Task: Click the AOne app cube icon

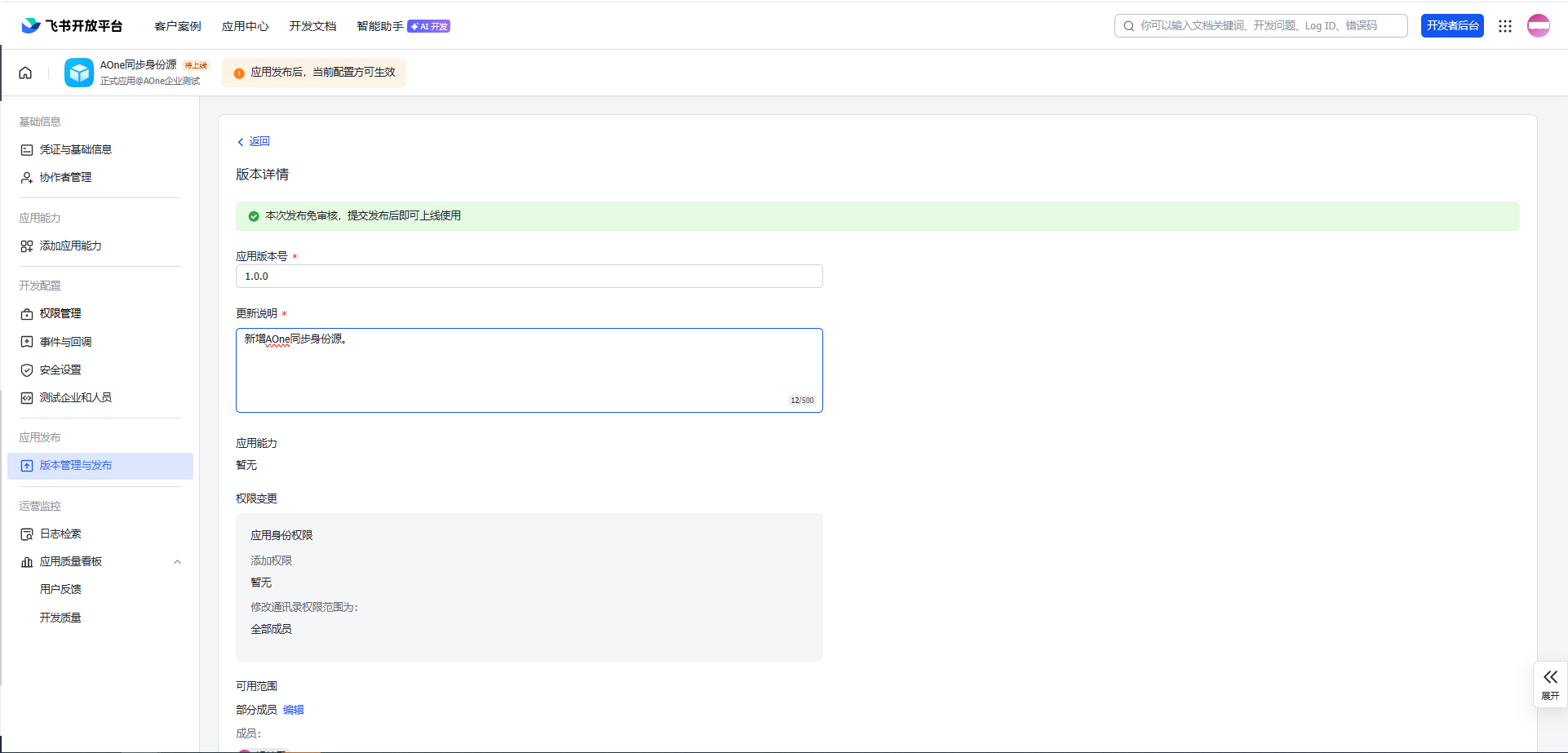Action: (x=79, y=73)
